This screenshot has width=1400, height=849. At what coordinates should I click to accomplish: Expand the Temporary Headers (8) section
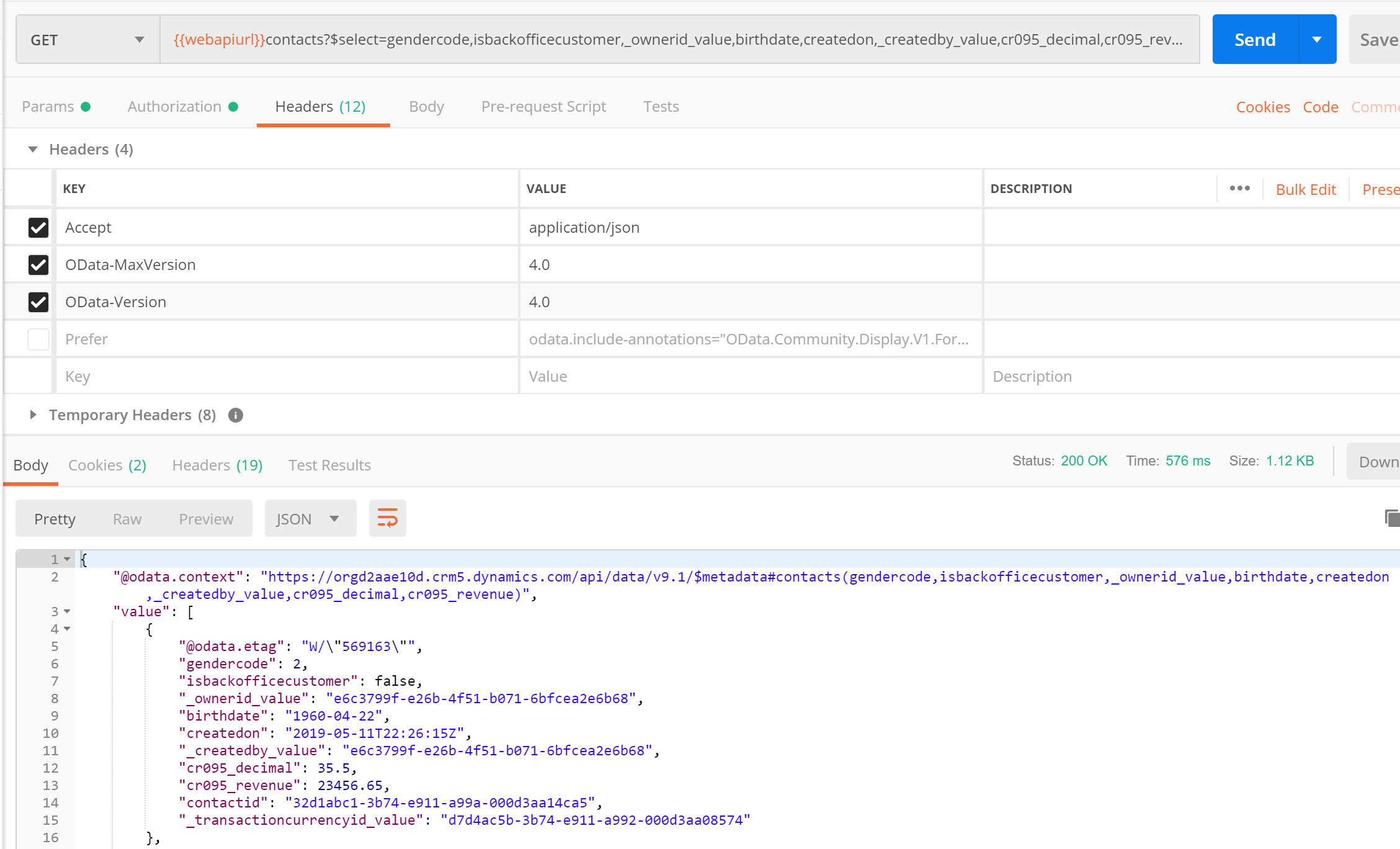click(x=33, y=415)
